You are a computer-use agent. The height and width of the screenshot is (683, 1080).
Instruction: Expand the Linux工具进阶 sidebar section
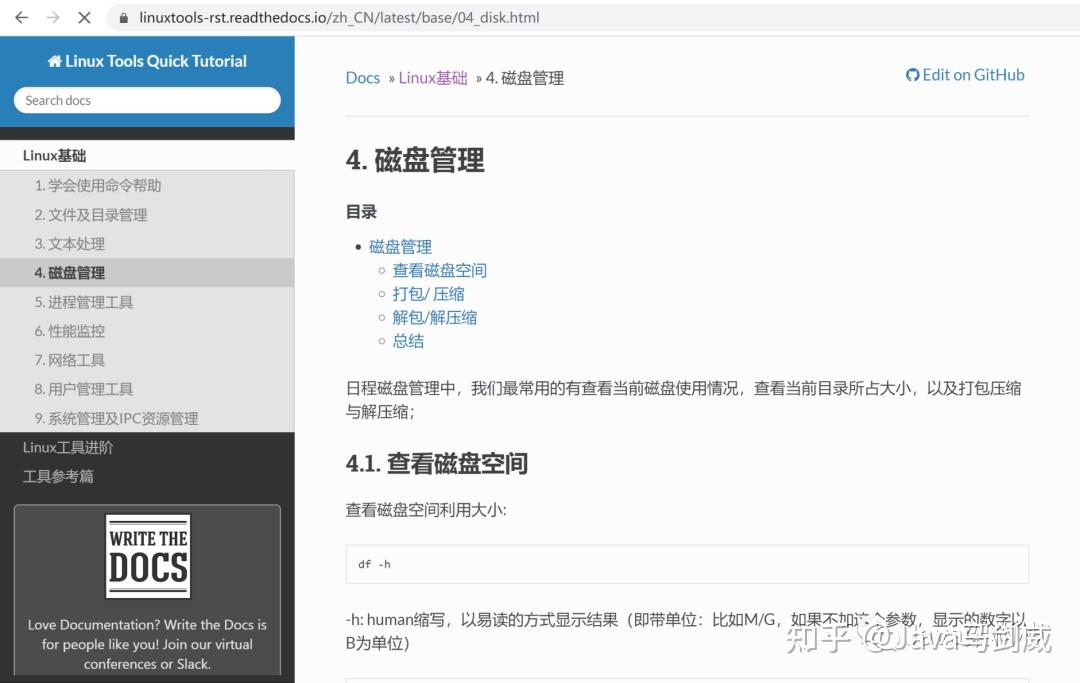coord(147,448)
